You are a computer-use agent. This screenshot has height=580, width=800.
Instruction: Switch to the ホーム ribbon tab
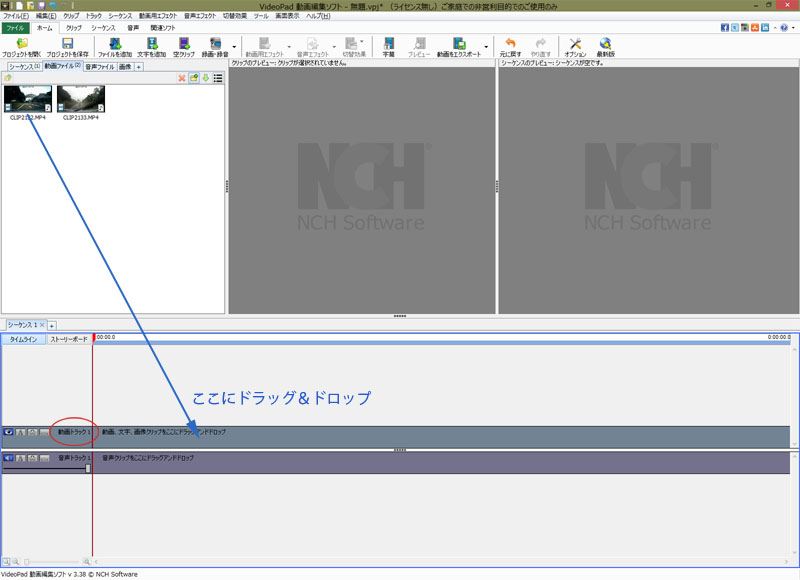click(x=44, y=28)
